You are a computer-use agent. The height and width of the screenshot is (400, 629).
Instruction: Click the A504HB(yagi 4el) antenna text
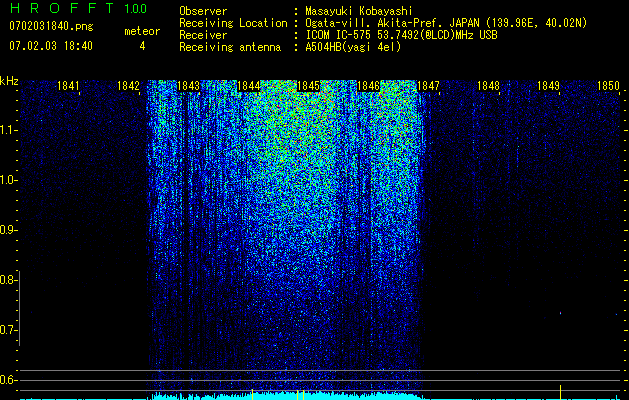coord(353,47)
